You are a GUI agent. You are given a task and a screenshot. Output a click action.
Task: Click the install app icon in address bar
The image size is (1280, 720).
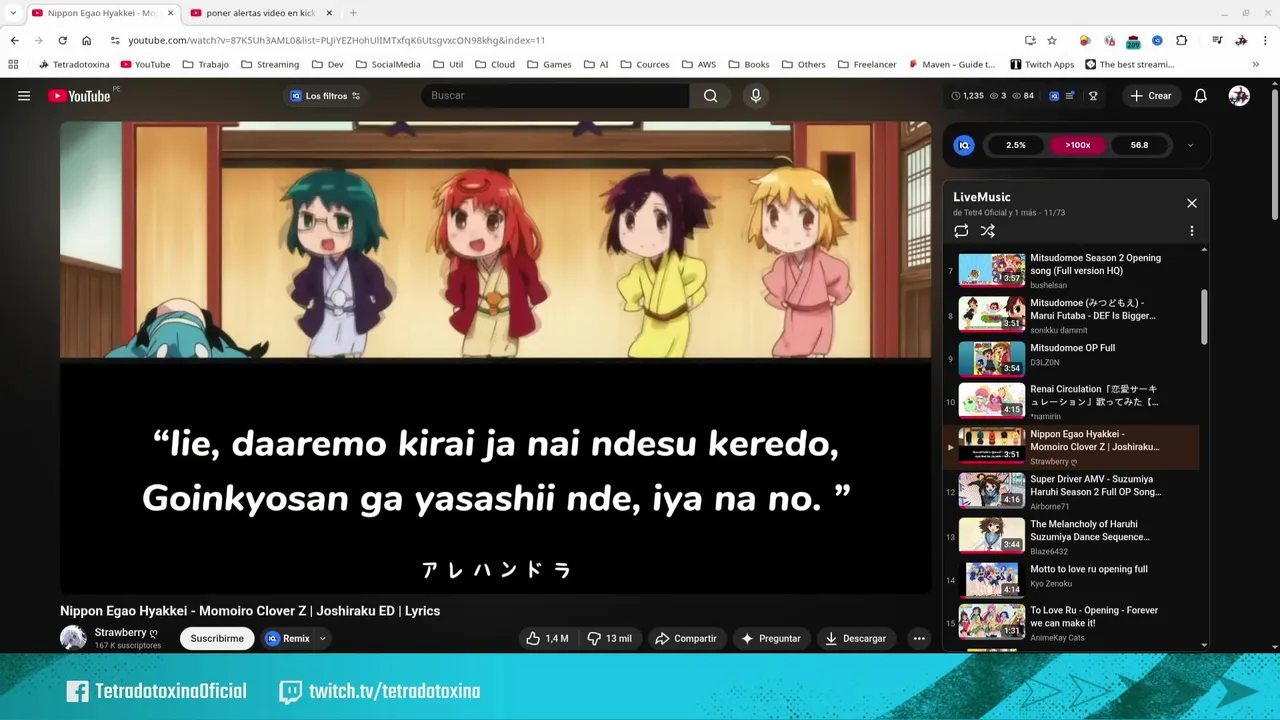click(1030, 40)
